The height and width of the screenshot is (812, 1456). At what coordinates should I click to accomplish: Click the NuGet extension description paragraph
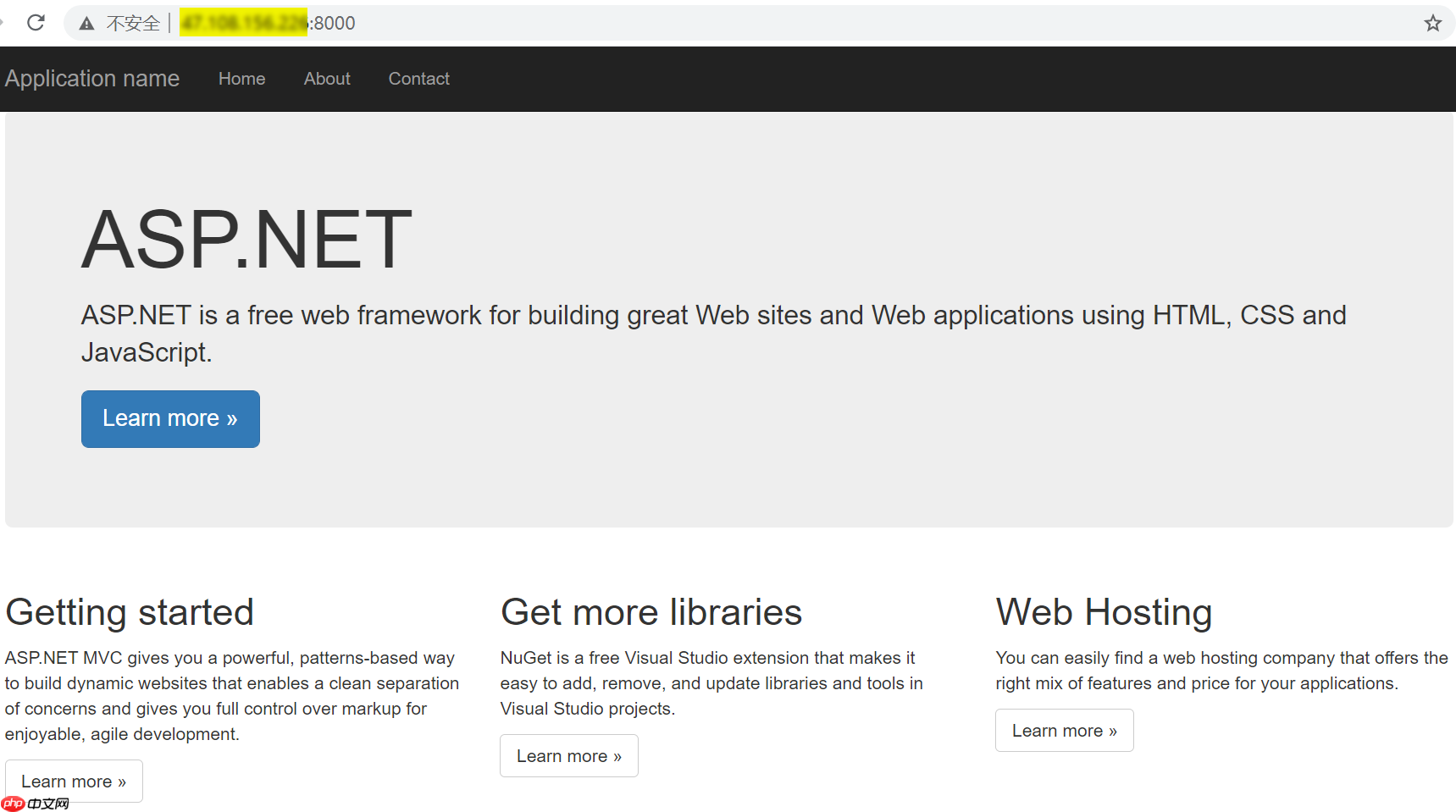(711, 682)
